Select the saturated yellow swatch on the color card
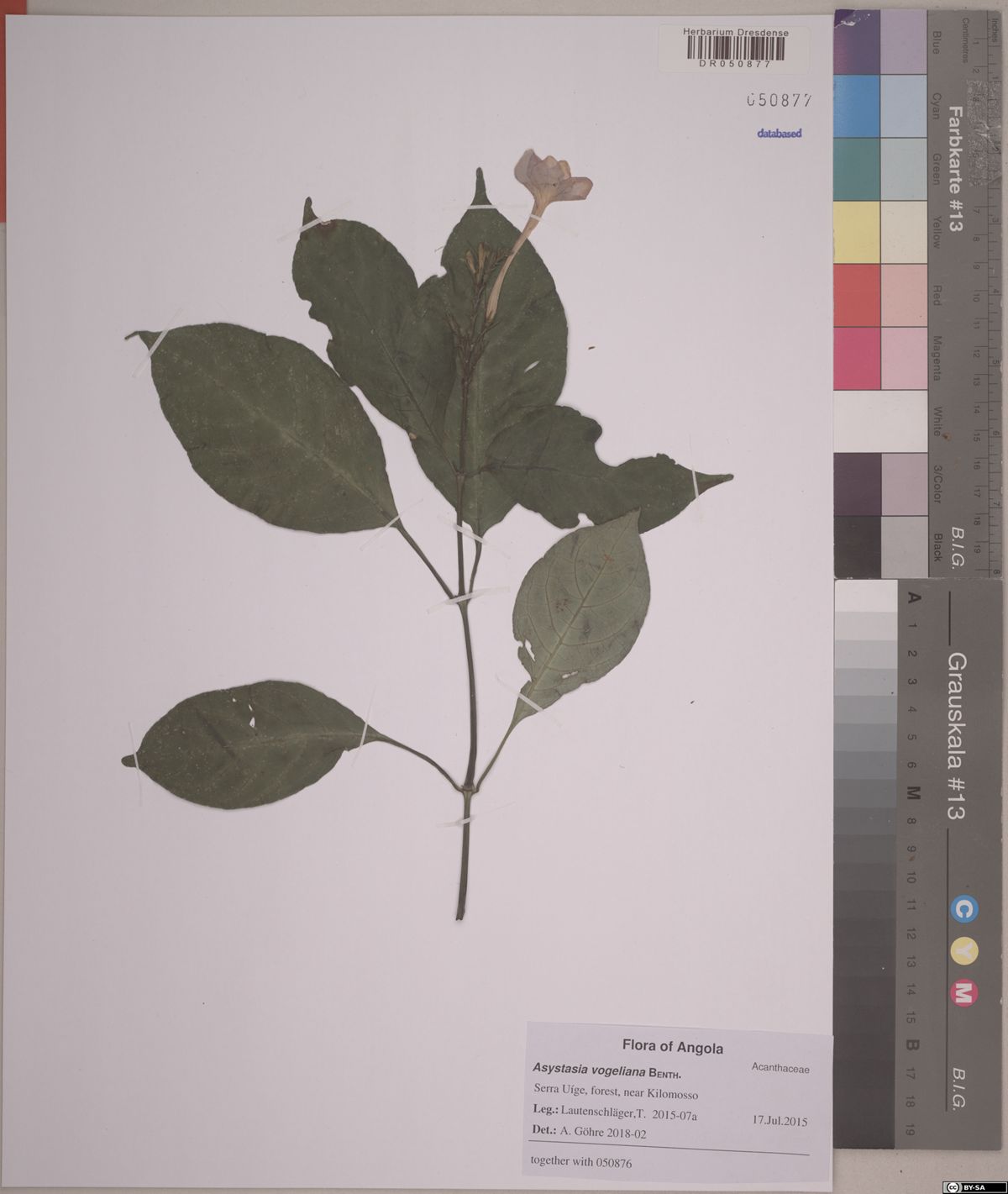This screenshot has width=1008, height=1194. pos(856,232)
